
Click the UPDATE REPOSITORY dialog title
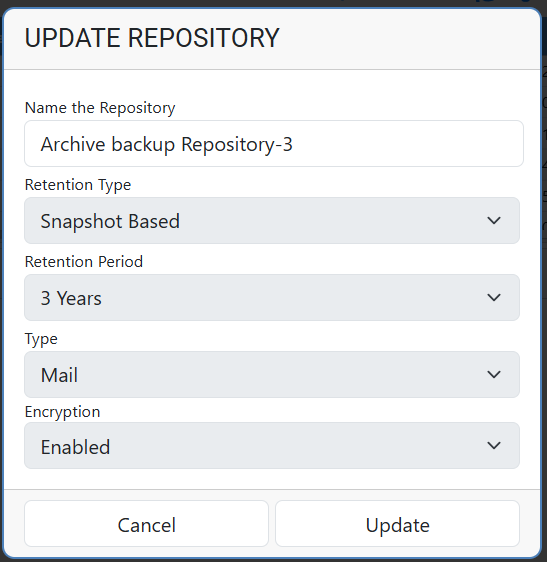tap(152, 38)
